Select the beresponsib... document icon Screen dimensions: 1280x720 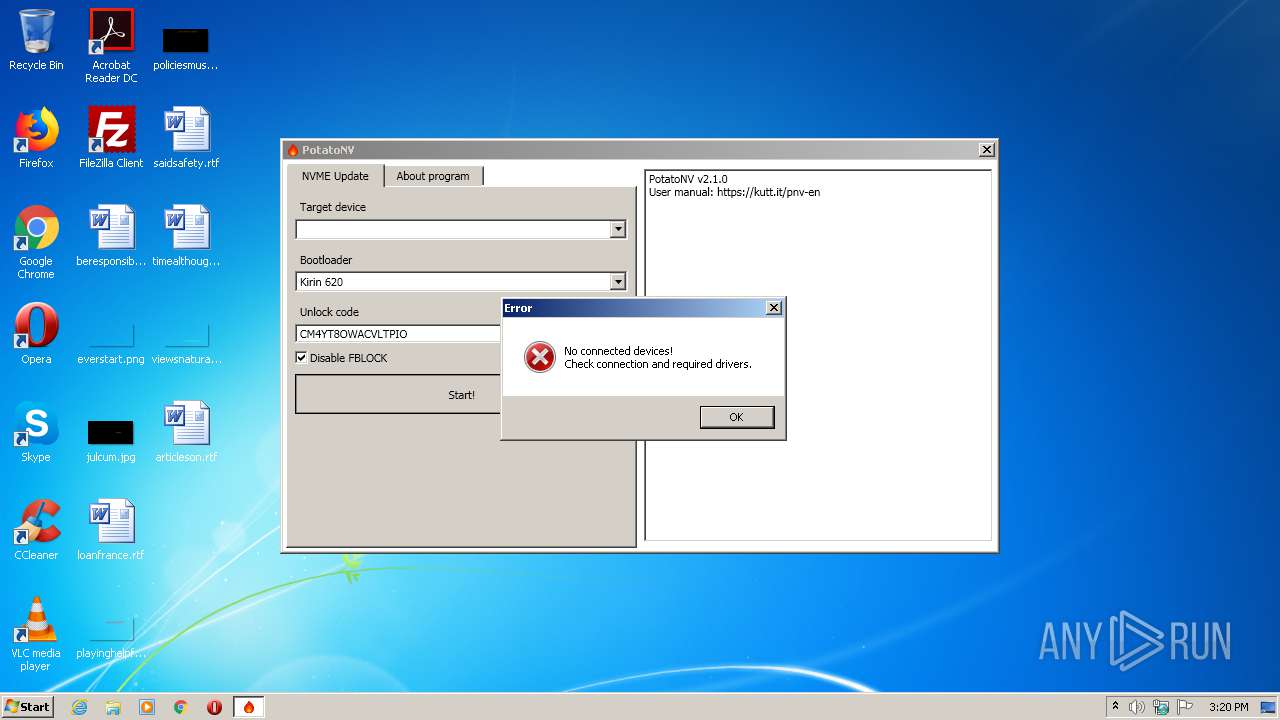pyautogui.click(x=111, y=236)
